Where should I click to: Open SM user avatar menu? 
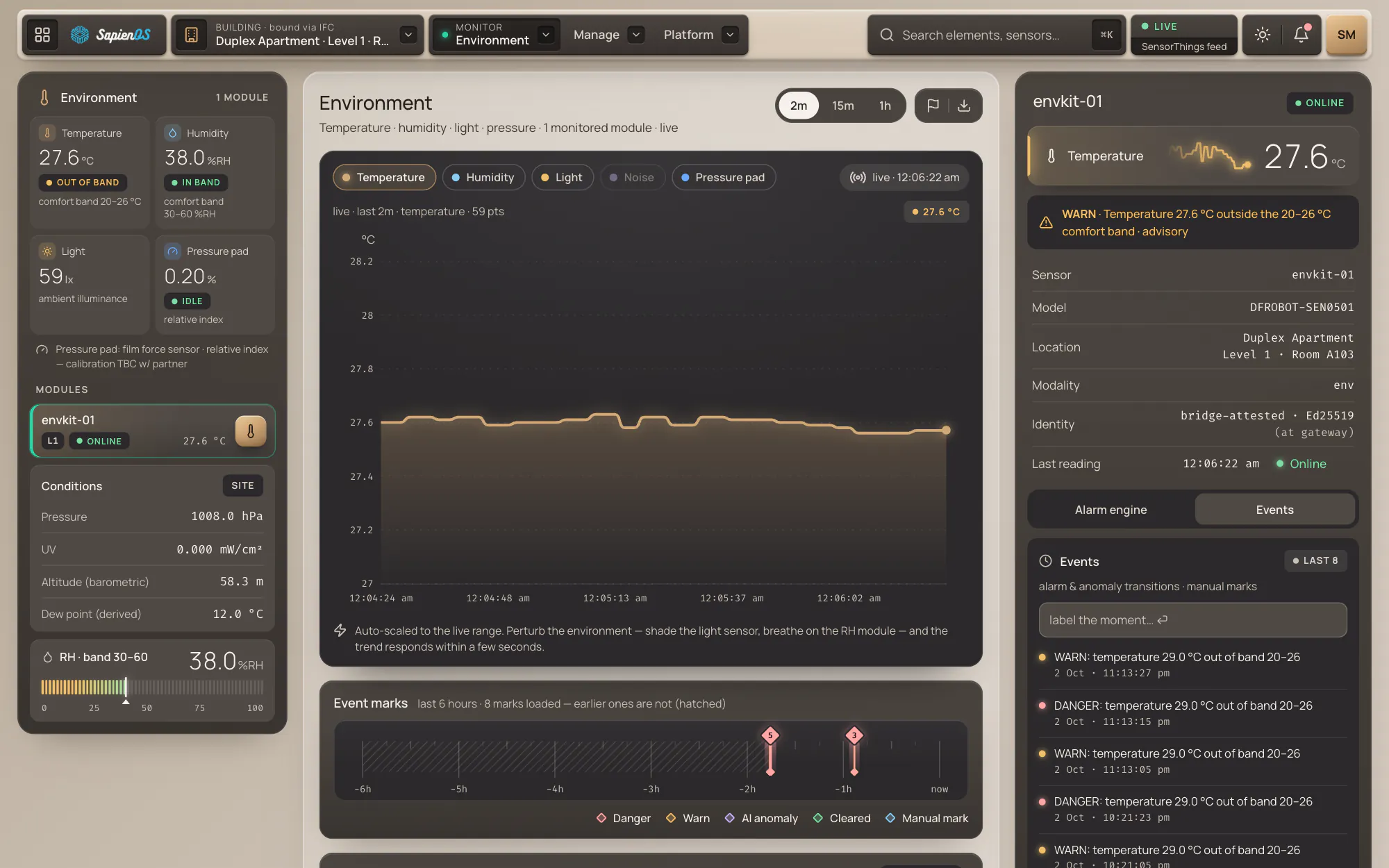click(1346, 35)
